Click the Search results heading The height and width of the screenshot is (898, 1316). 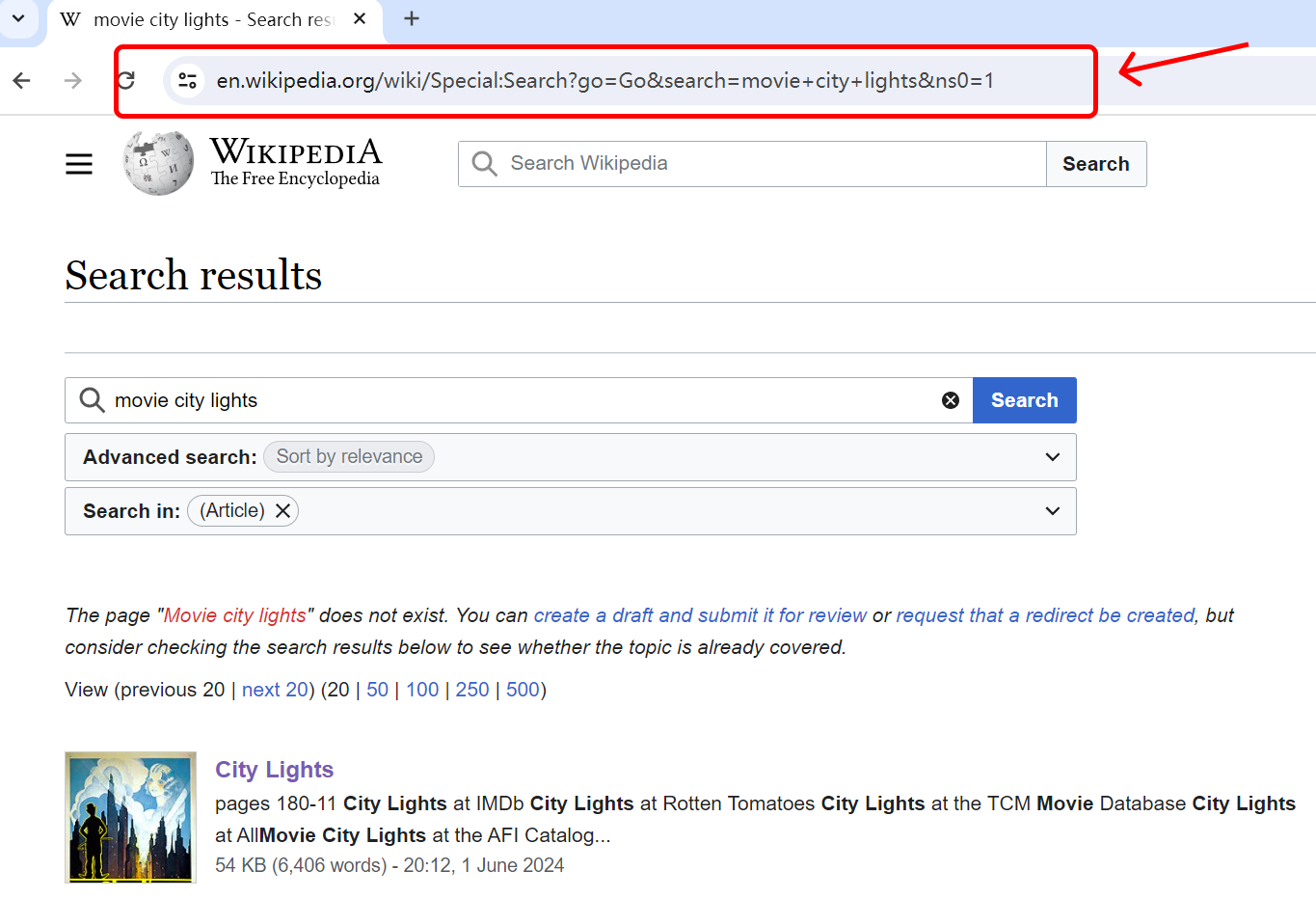(x=194, y=275)
